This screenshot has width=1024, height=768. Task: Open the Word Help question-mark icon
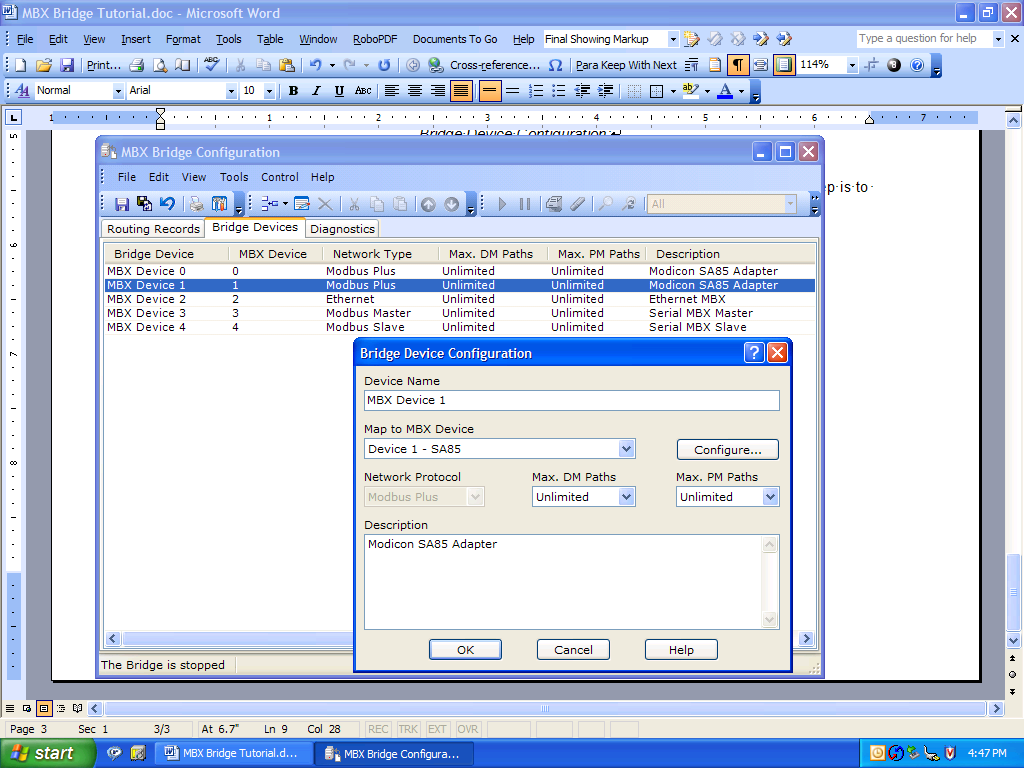click(x=917, y=65)
